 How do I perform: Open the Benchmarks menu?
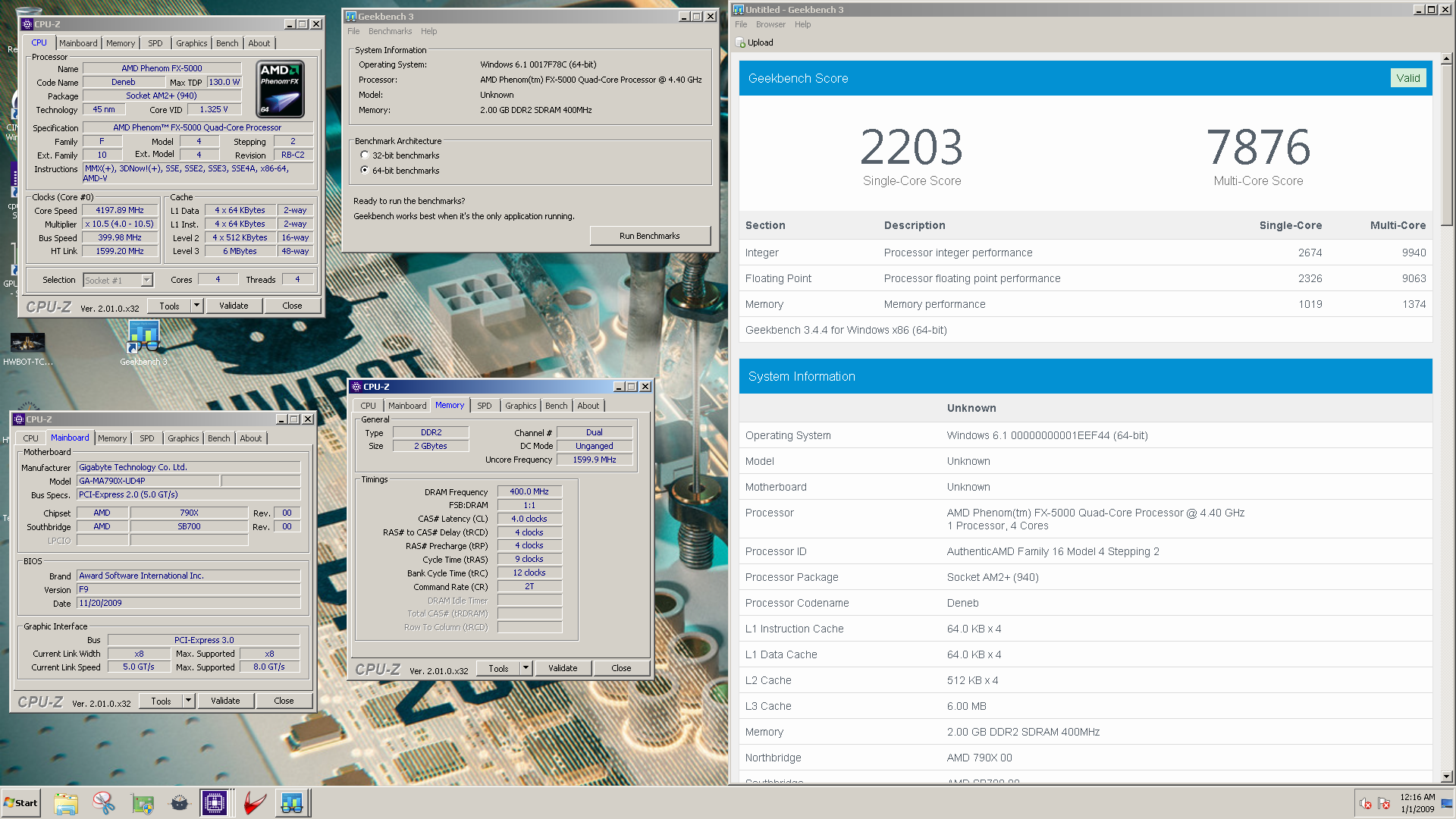click(x=390, y=32)
